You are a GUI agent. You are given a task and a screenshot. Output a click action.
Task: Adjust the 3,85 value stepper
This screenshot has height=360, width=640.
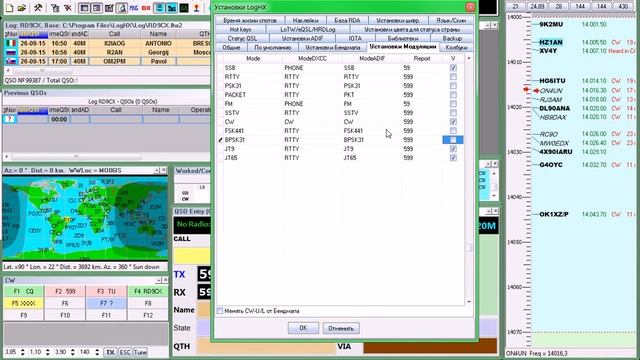click(22, 352)
